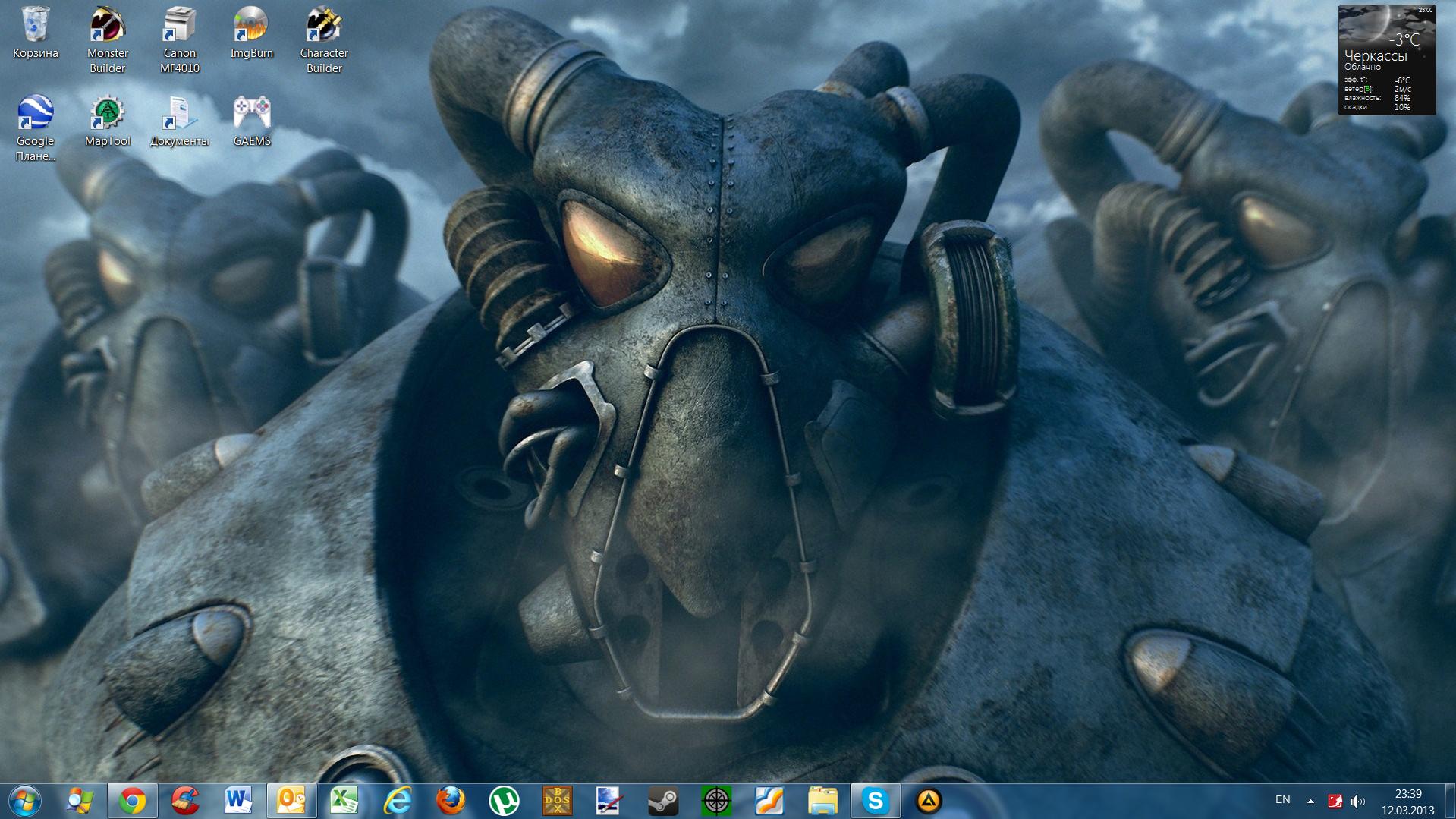Image resolution: width=1456 pixels, height=819 pixels.
Task: Open the volume speaker control
Action: point(1358,801)
